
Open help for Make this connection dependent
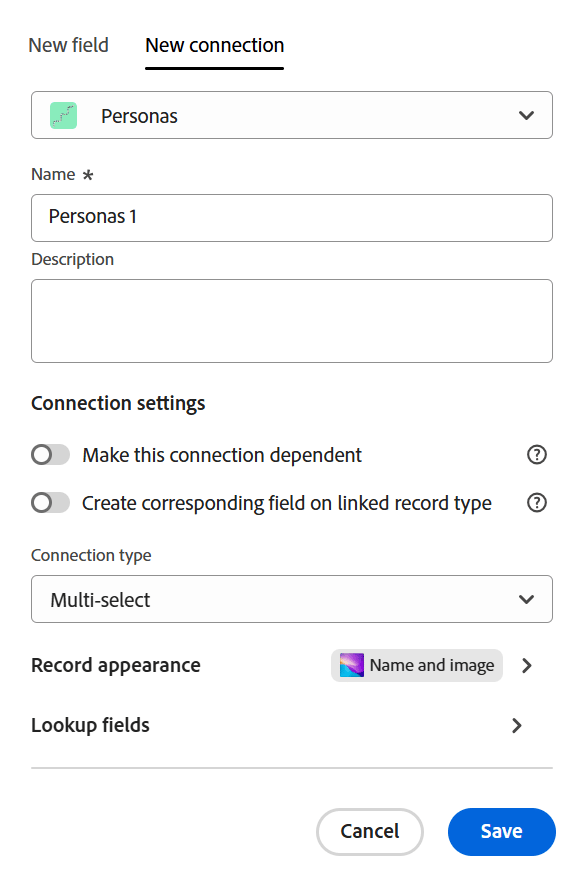pyautogui.click(x=536, y=454)
